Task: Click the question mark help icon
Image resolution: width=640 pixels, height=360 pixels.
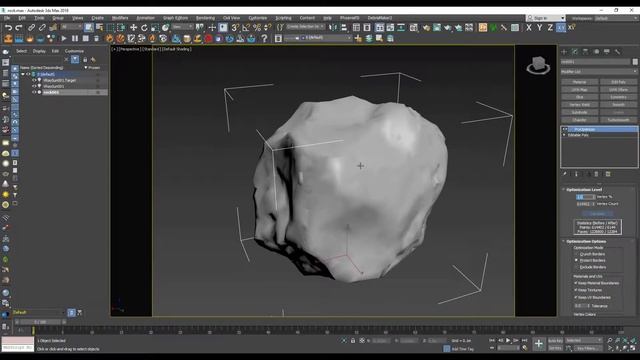Action: coord(264,38)
